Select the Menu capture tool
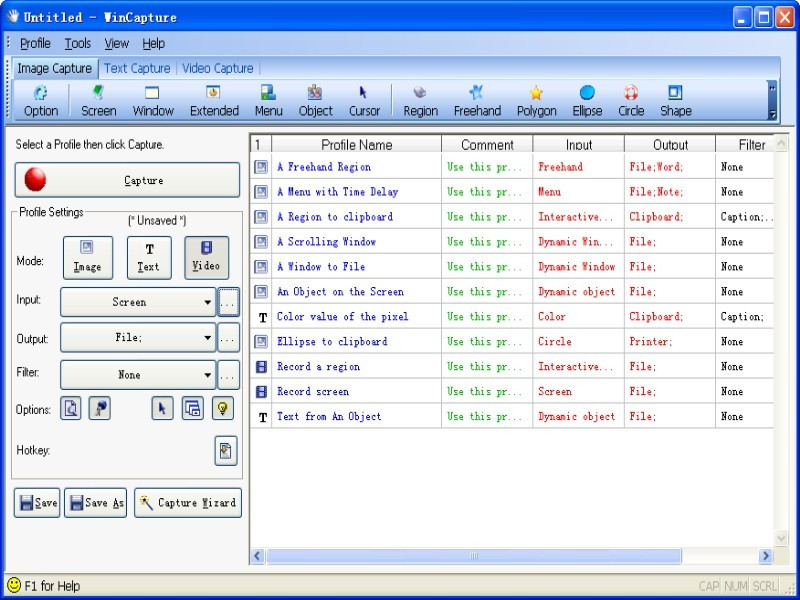This screenshot has height=600, width=800. tap(268, 101)
